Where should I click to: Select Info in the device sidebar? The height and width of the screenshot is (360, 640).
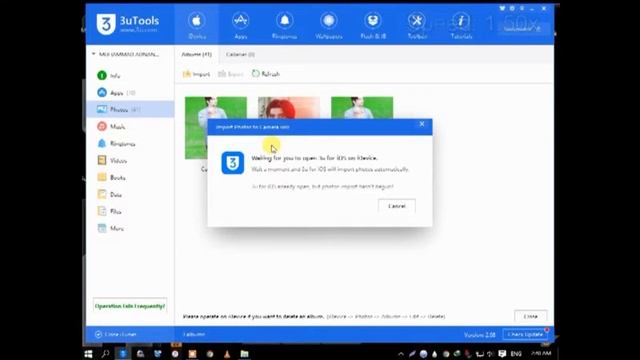(x=131, y=76)
